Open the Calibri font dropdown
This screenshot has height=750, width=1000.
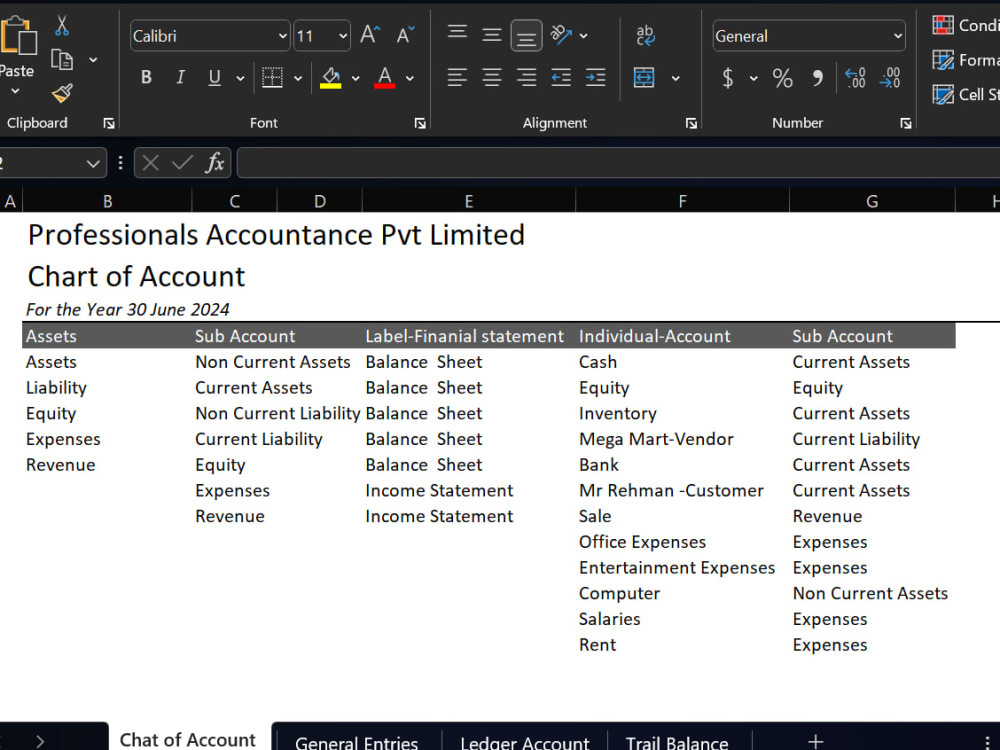(x=283, y=36)
